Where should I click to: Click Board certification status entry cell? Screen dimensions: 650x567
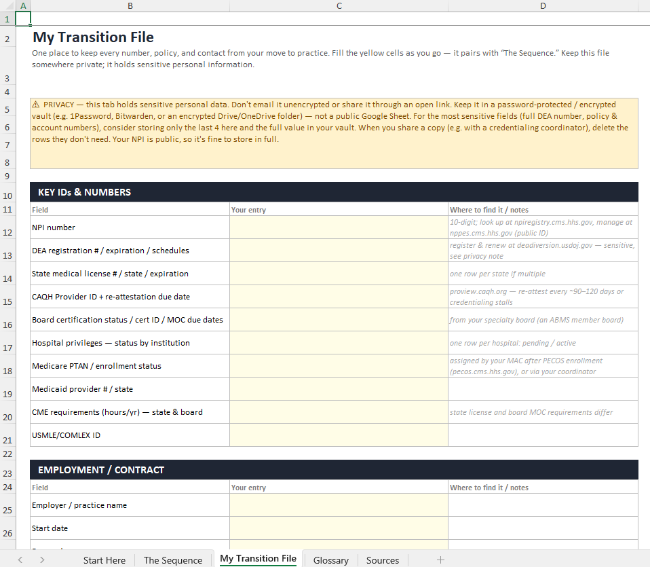pos(339,320)
